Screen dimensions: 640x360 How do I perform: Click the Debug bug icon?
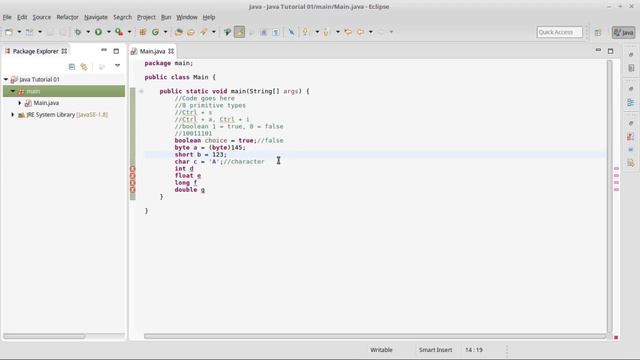pyautogui.click(x=78, y=32)
